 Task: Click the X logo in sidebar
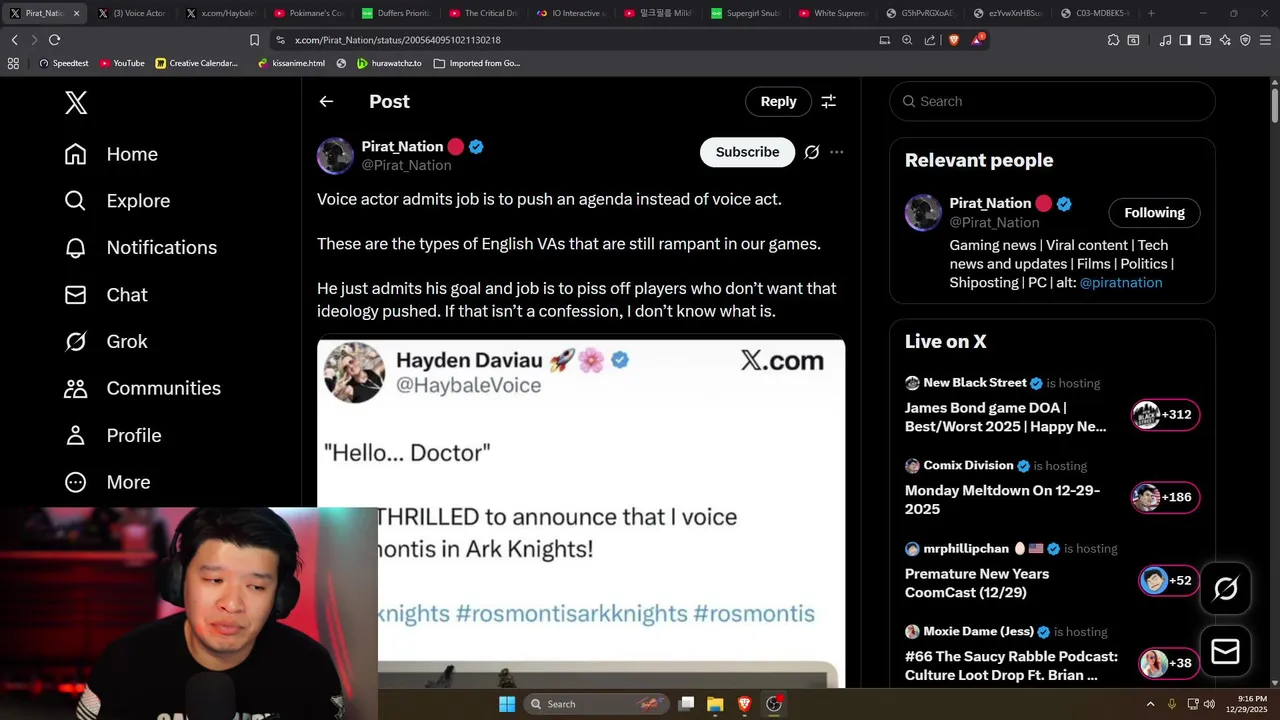click(x=76, y=102)
